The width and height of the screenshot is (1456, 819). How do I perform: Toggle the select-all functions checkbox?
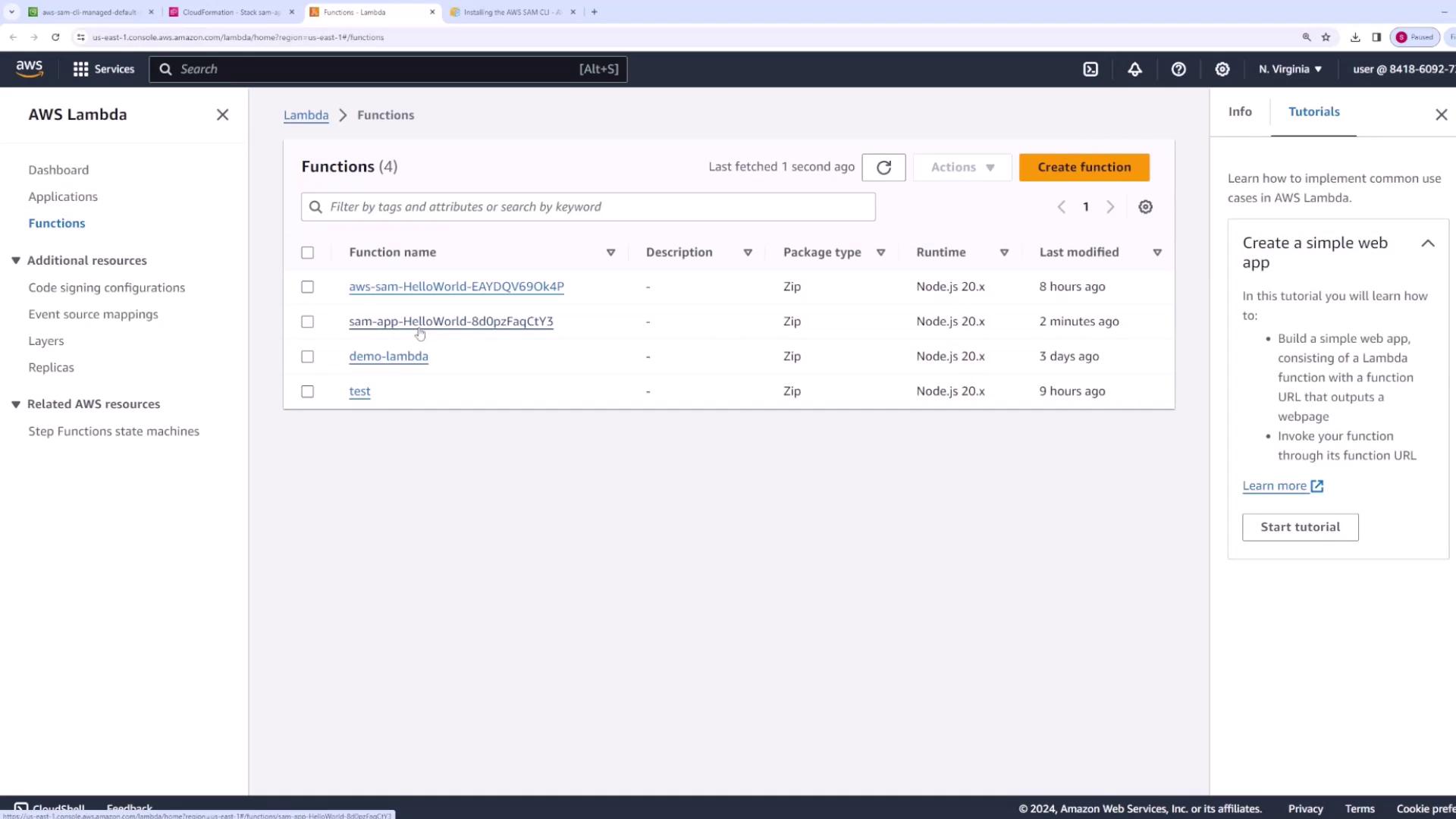(307, 253)
